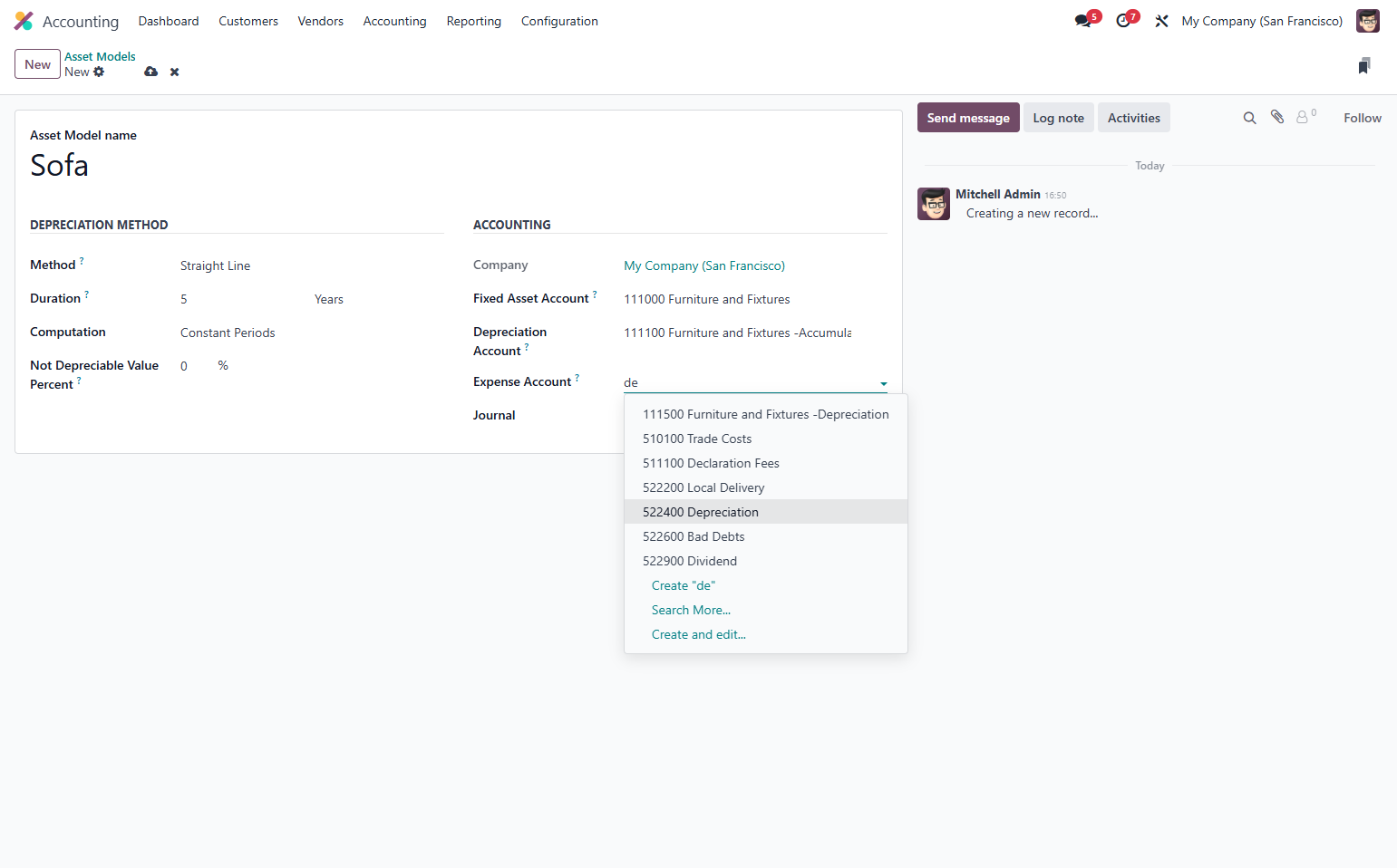Open the Accounting app home icon

pyautogui.click(x=24, y=21)
